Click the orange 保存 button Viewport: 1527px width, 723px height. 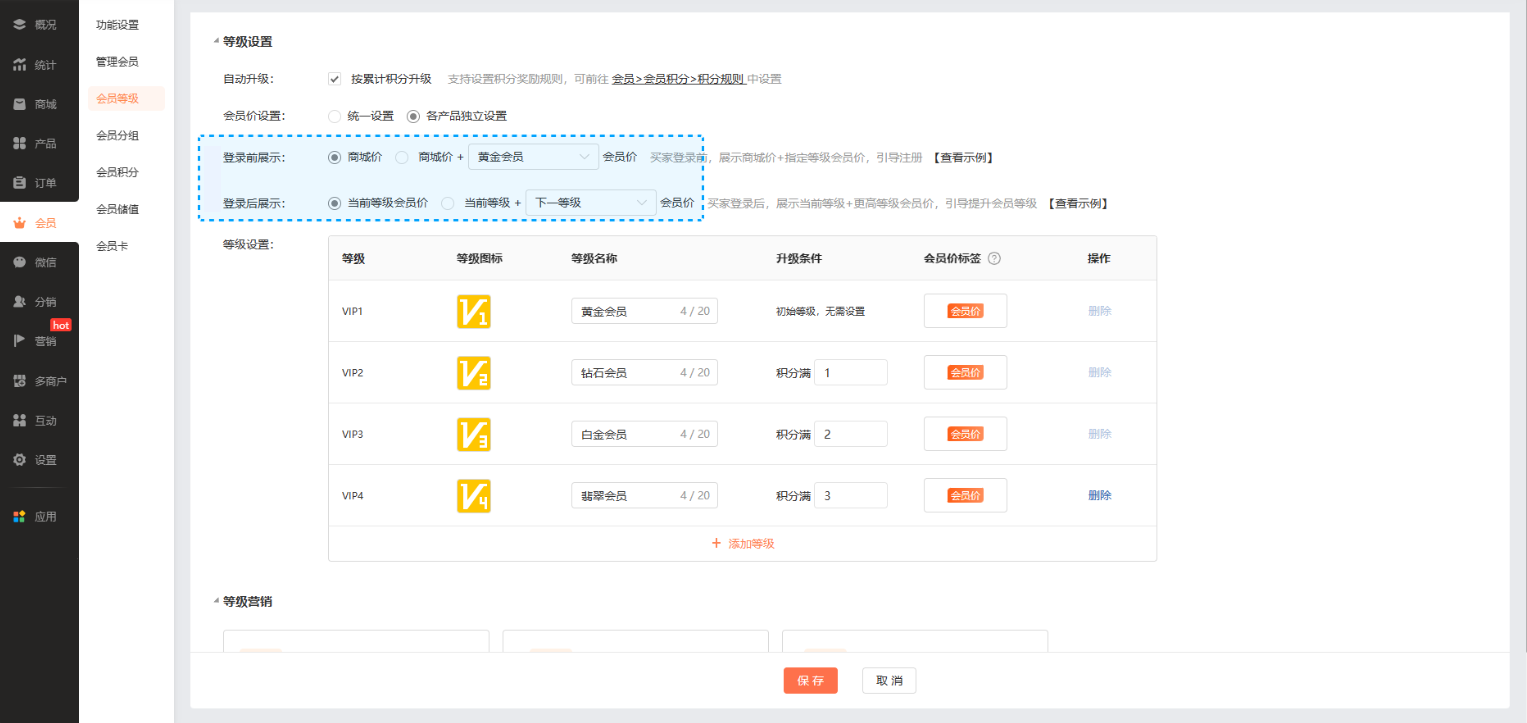tap(810, 681)
